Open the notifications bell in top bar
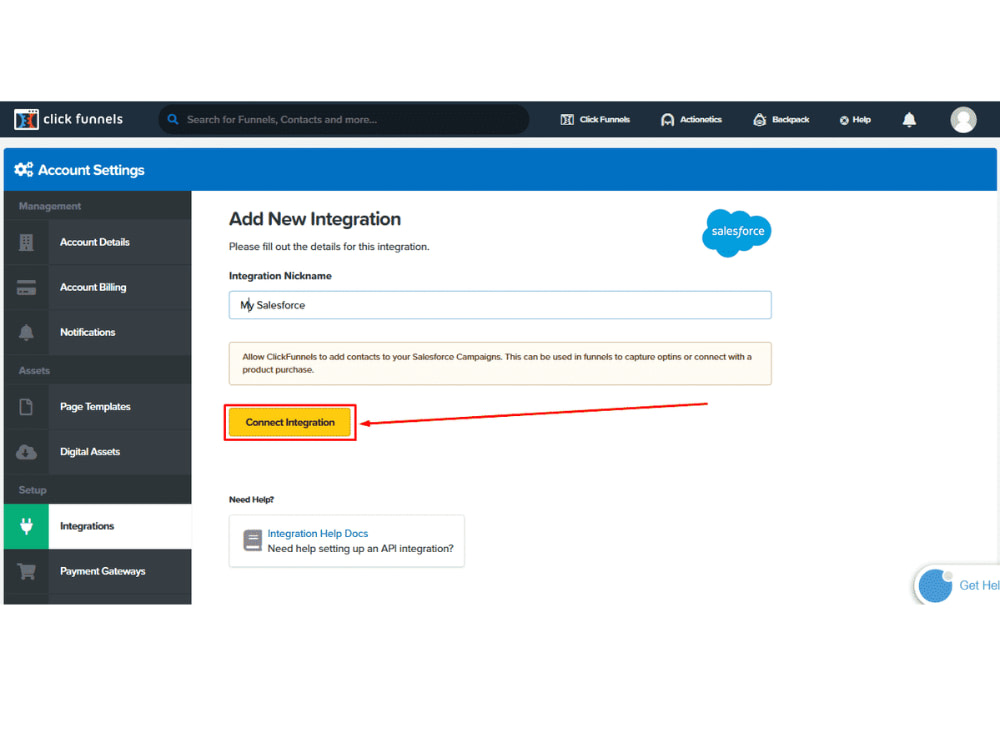Viewport: 1000px width, 750px height. [909, 119]
